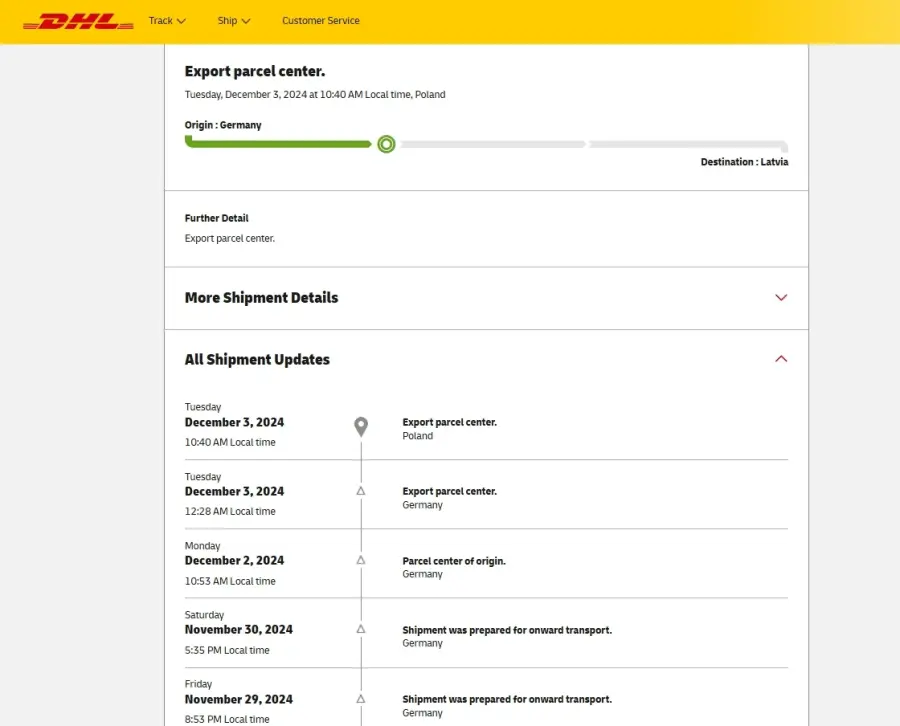
Task: Click the Export parcel center Poland entry
Action: (x=449, y=429)
